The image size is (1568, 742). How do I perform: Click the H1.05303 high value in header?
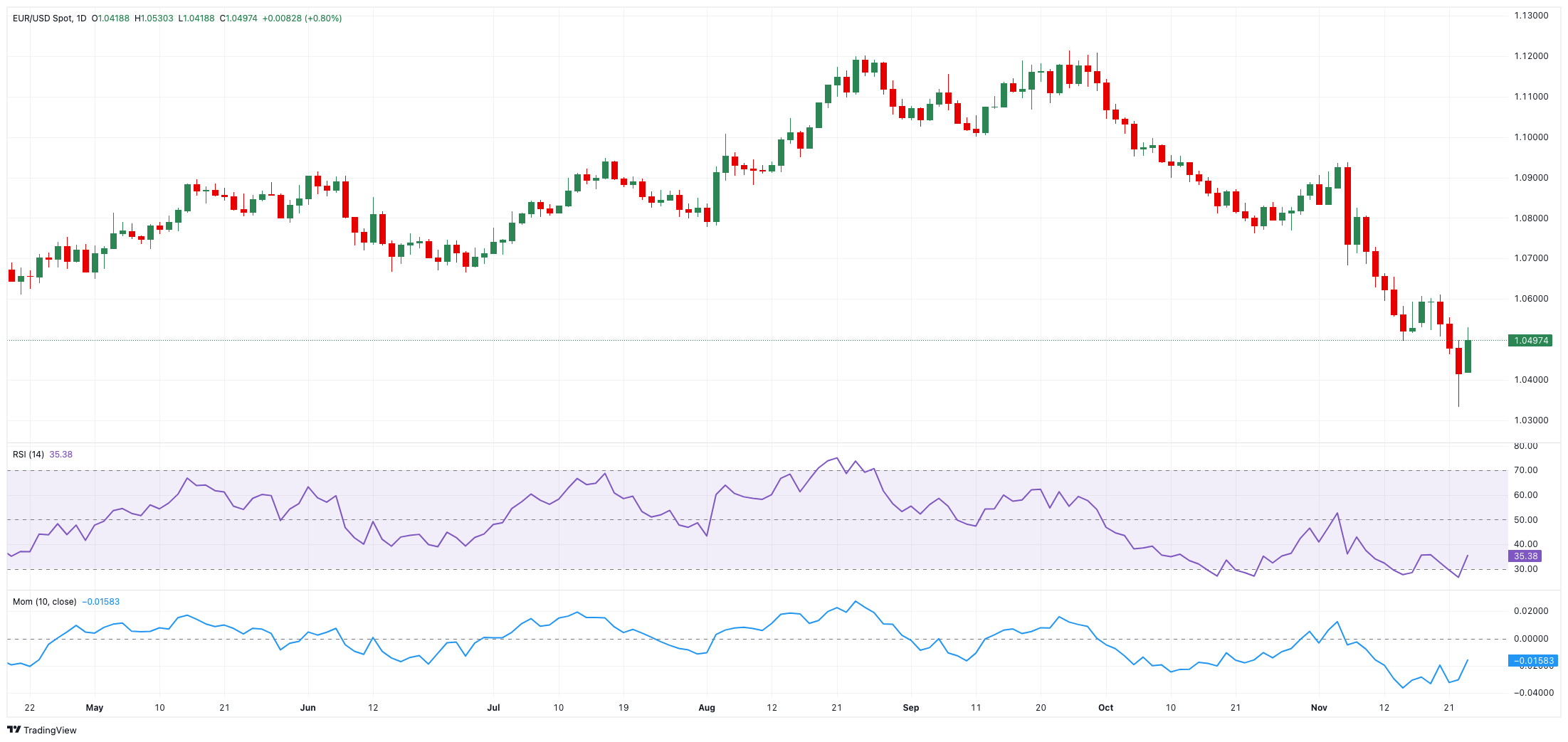154,18
